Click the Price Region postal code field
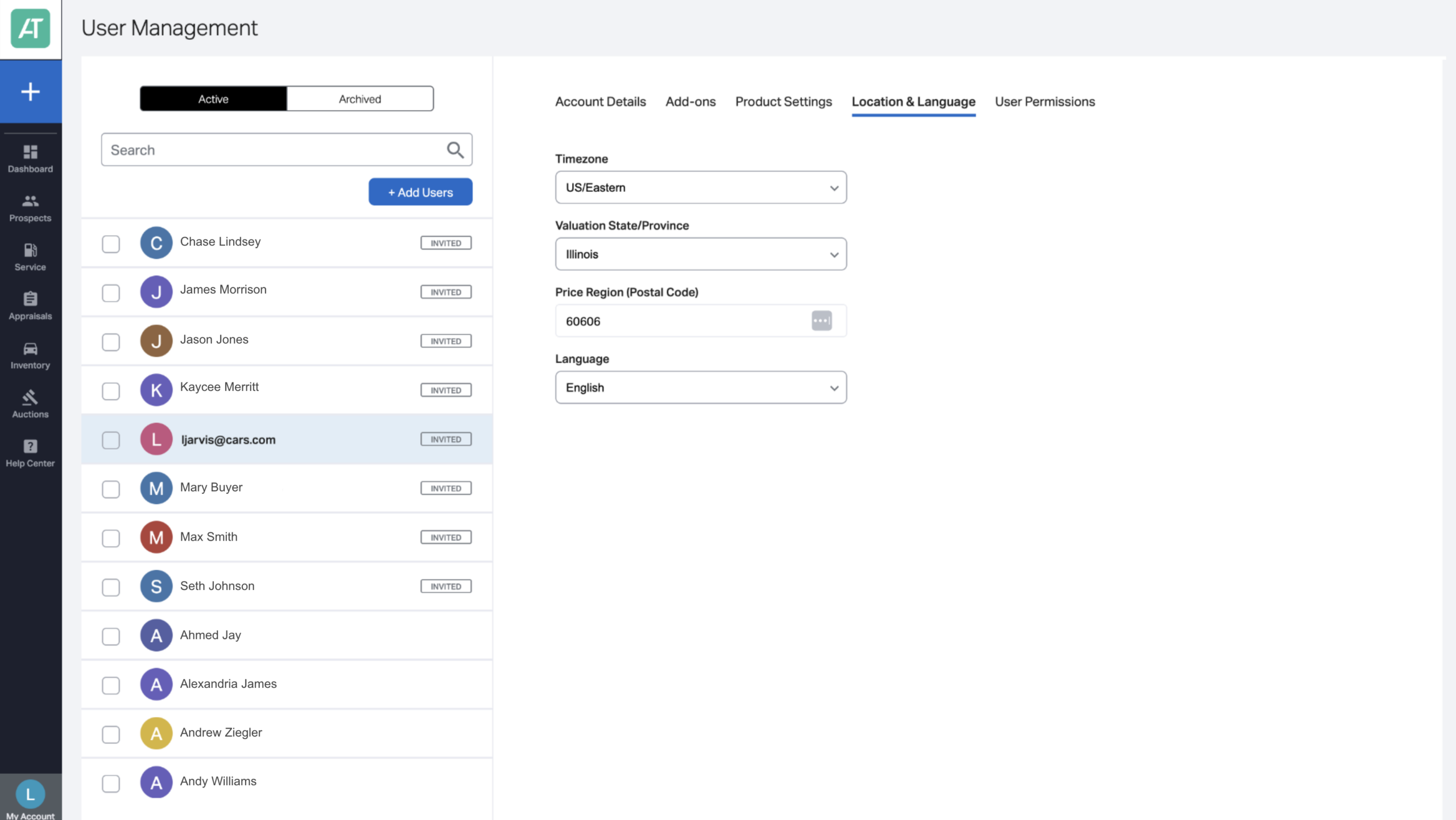1456x820 pixels. click(x=701, y=320)
